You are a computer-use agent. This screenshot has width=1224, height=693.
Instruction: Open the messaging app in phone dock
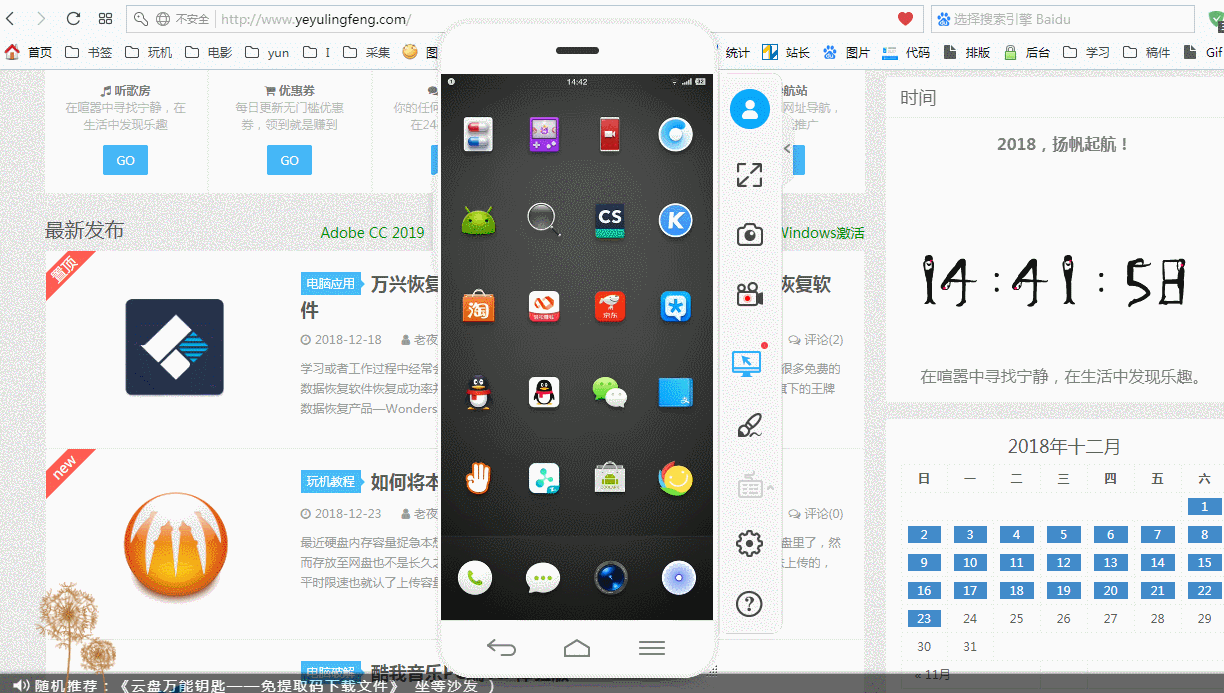pos(543,578)
